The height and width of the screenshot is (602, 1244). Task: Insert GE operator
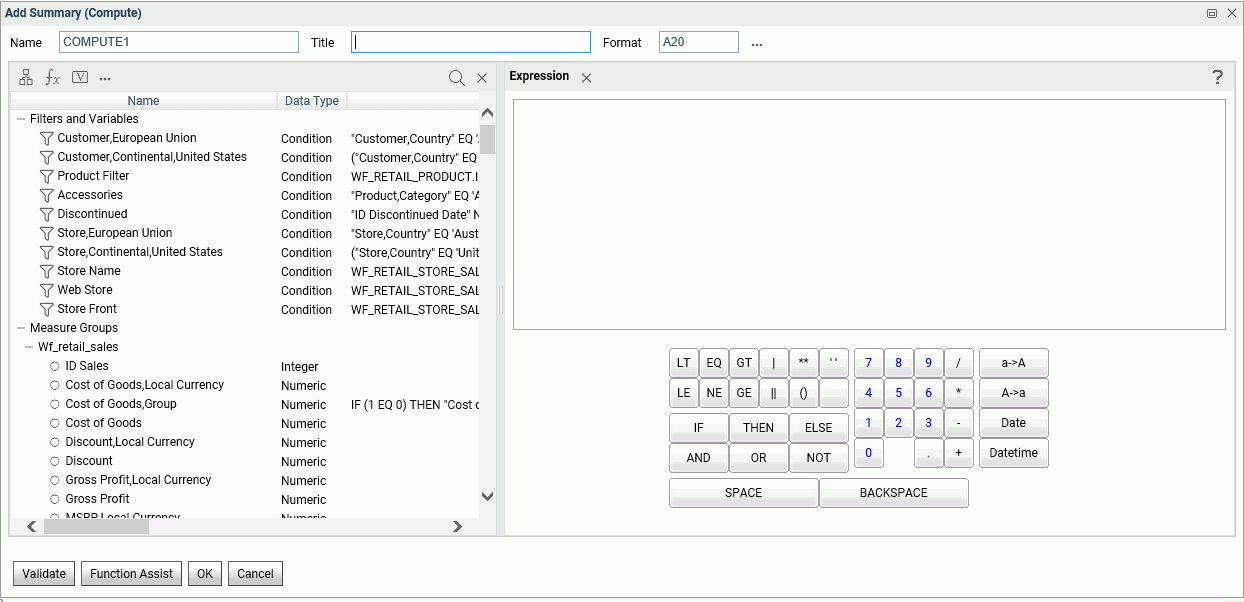(744, 393)
